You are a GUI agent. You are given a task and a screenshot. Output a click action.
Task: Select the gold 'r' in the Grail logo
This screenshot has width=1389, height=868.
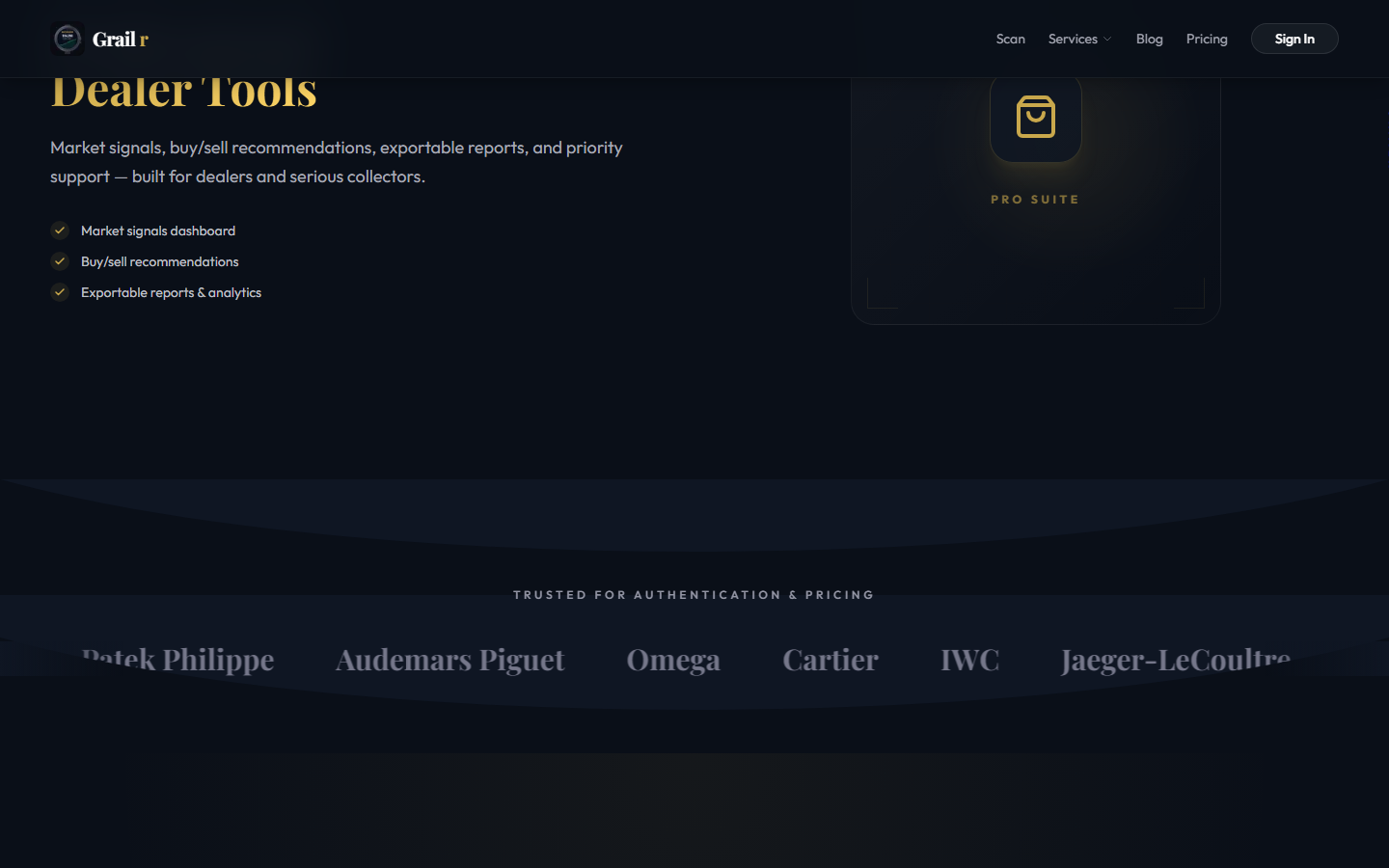coord(145,40)
